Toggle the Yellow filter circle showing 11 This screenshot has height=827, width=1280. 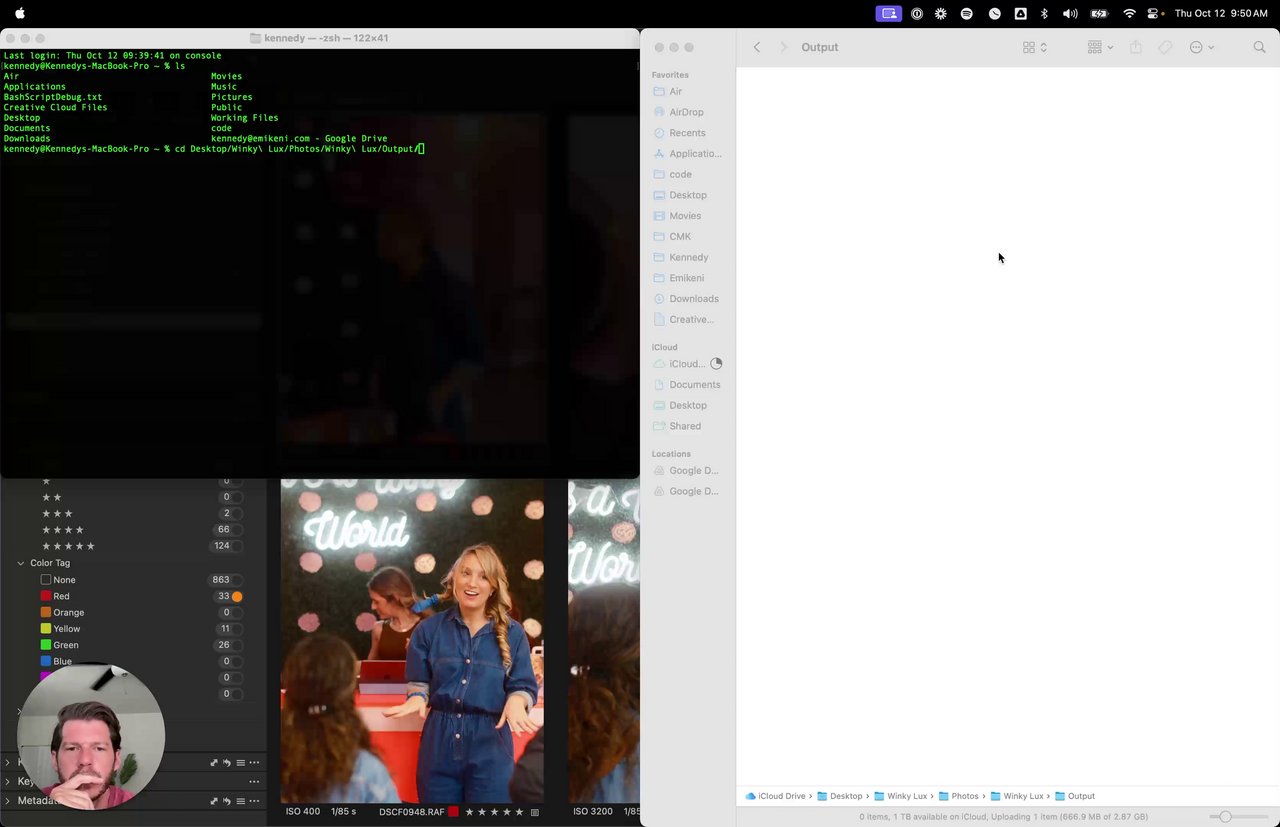(x=237, y=629)
